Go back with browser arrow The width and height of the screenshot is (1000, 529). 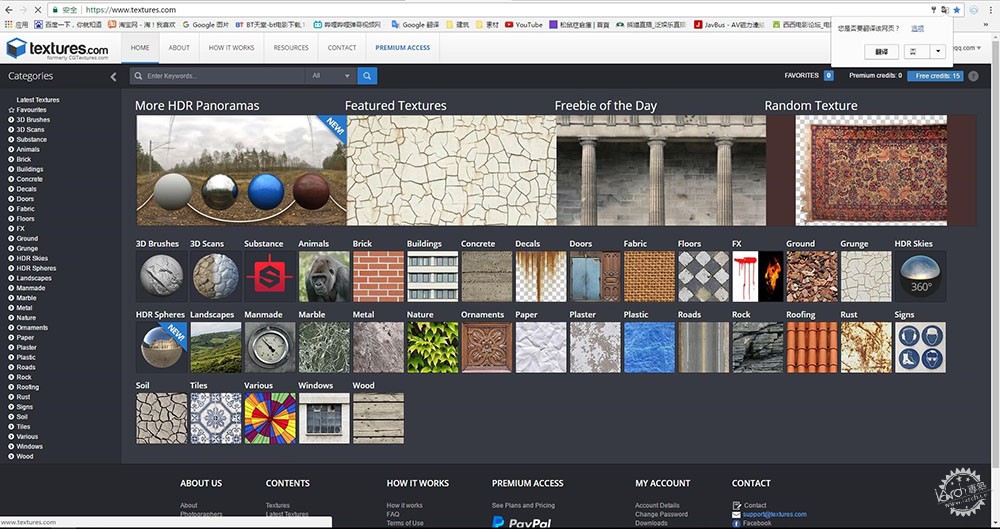pyautogui.click(x=9, y=10)
